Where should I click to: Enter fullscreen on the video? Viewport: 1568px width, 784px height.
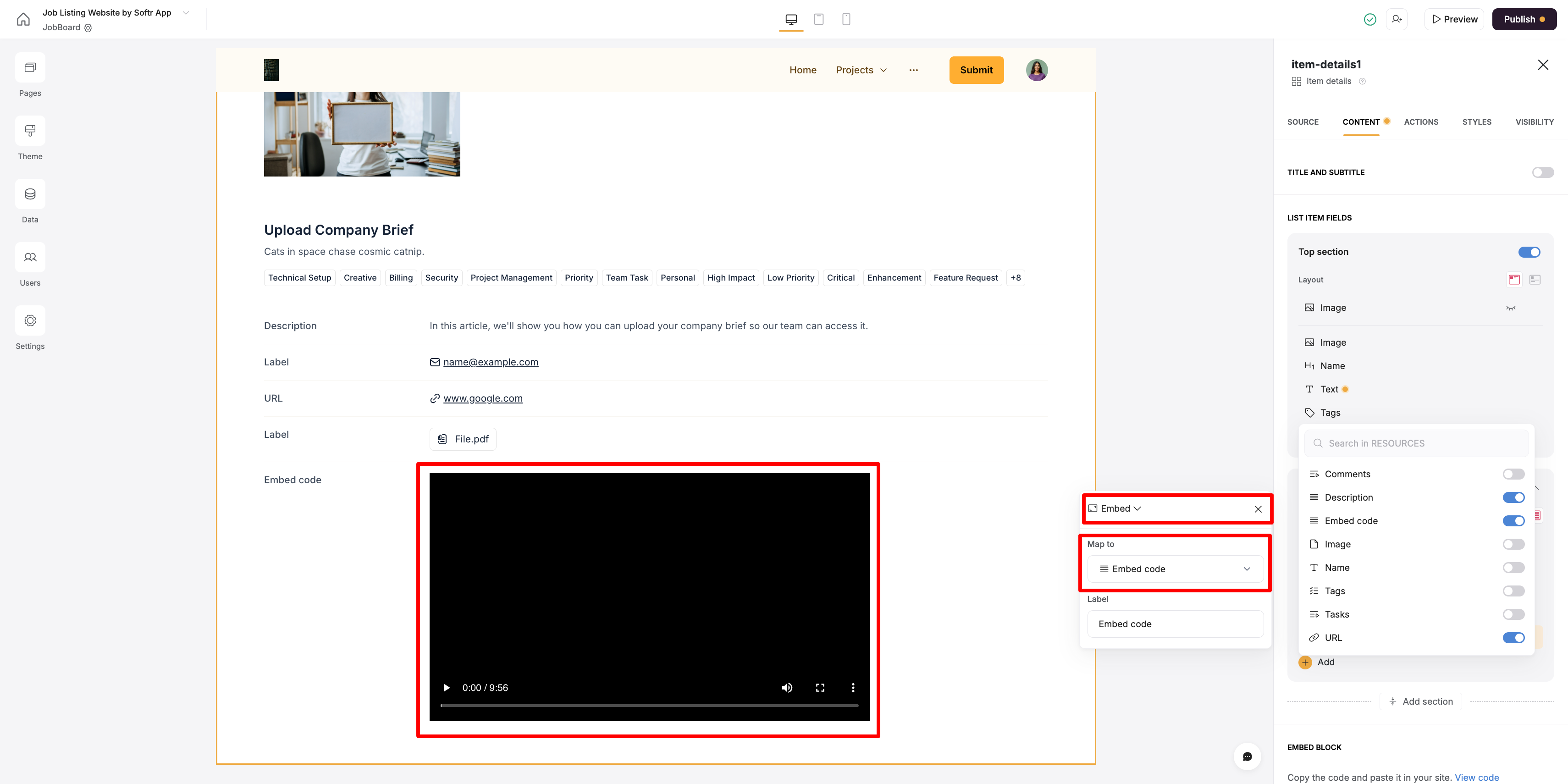tap(820, 687)
